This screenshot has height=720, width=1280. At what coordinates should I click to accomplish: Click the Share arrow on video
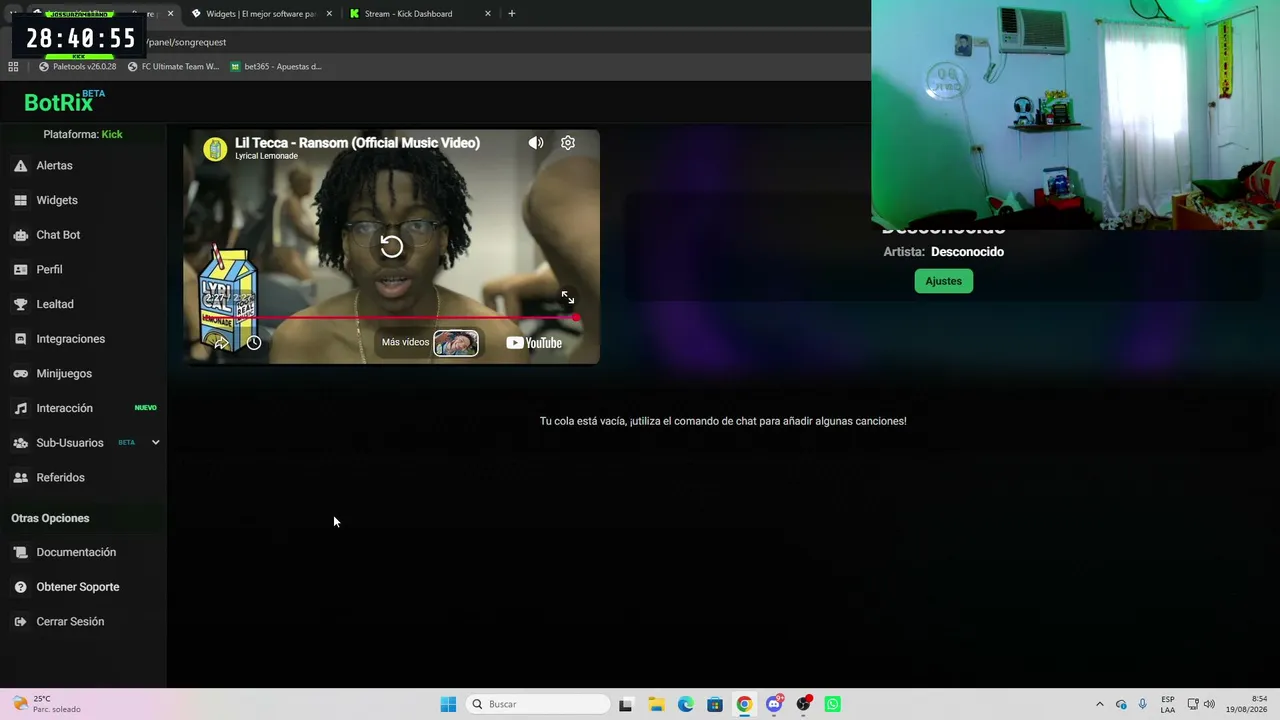pos(221,342)
